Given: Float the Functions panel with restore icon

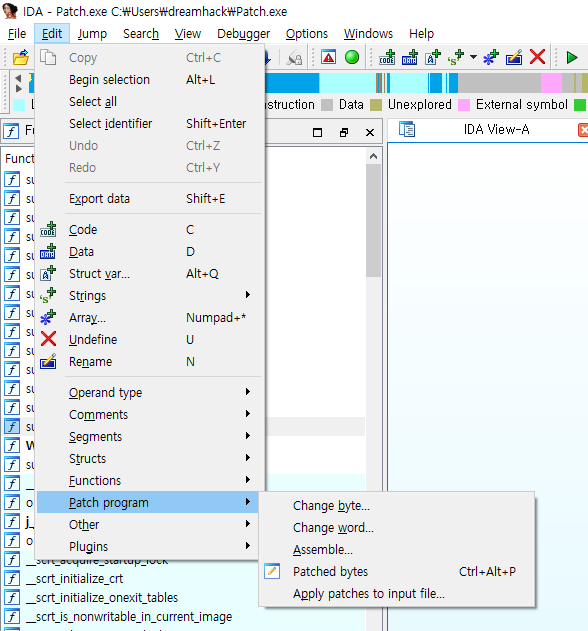Looking at the screenshot, I should pyautogui.click(x=344, y=132).
